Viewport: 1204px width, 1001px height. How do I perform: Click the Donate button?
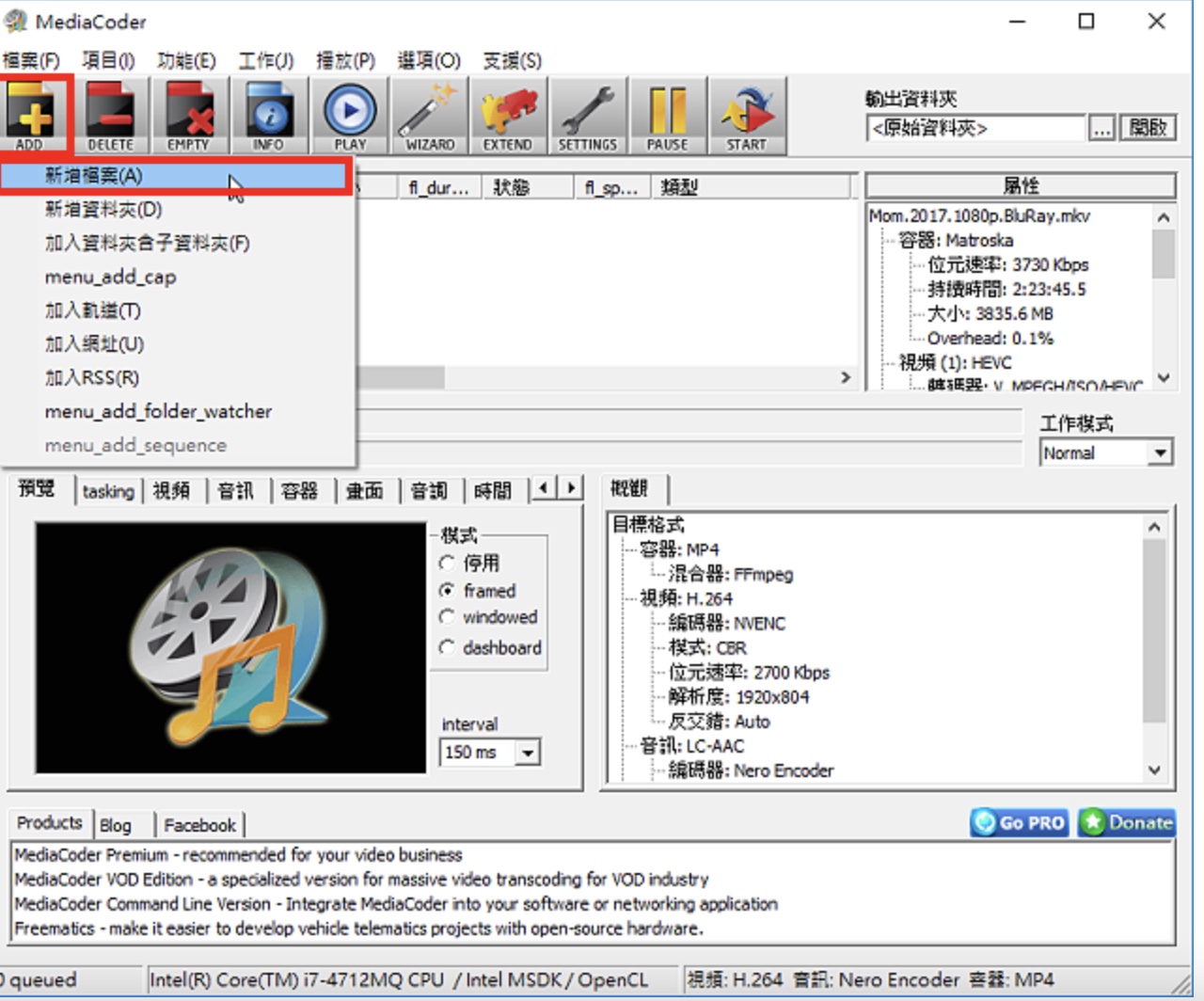click(x=1127, y=822)
